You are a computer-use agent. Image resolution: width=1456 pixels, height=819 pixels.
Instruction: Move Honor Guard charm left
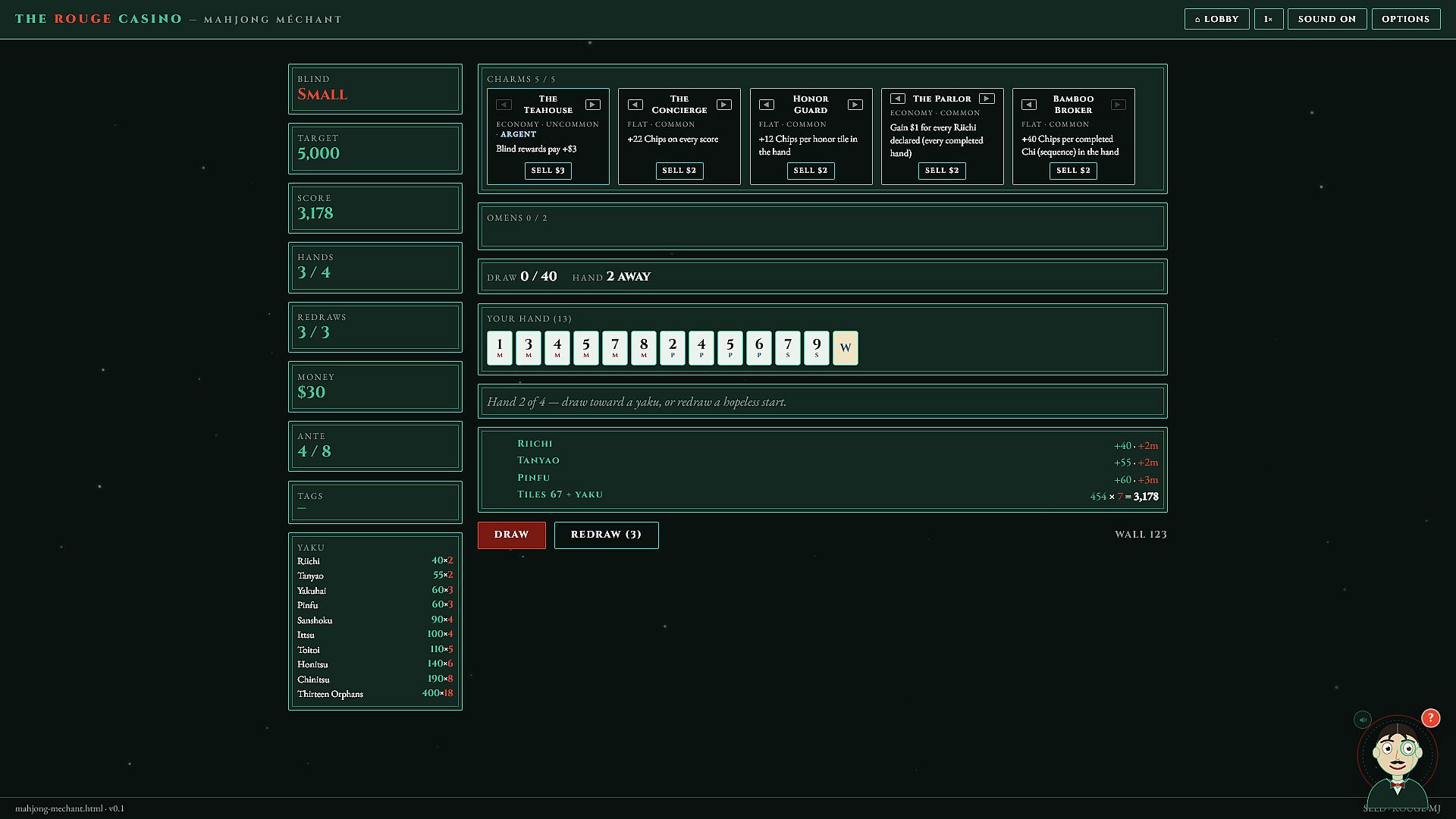pyautogui.click(x=767, y=105)
